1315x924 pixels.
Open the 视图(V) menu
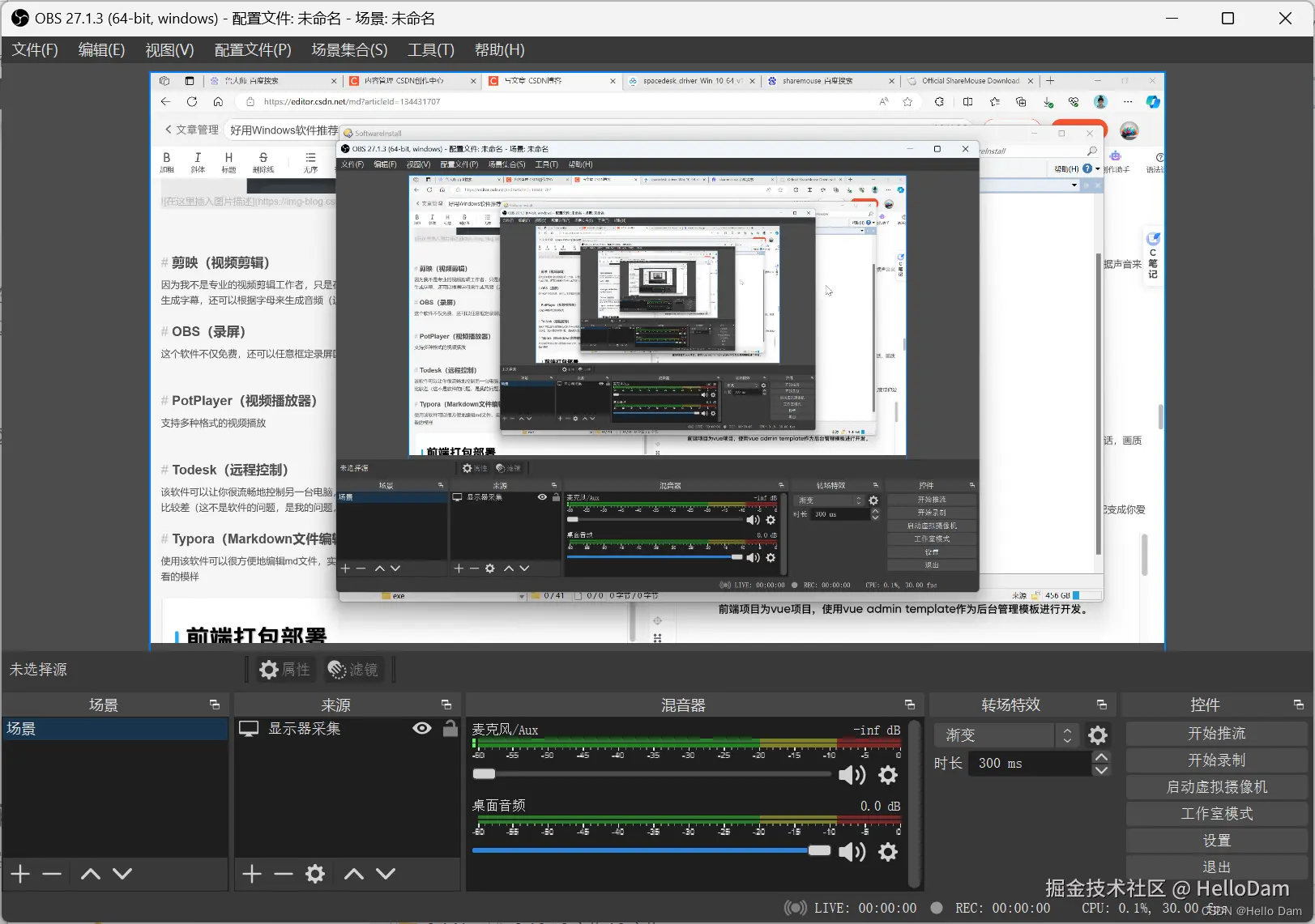click(x=169, y=49)
